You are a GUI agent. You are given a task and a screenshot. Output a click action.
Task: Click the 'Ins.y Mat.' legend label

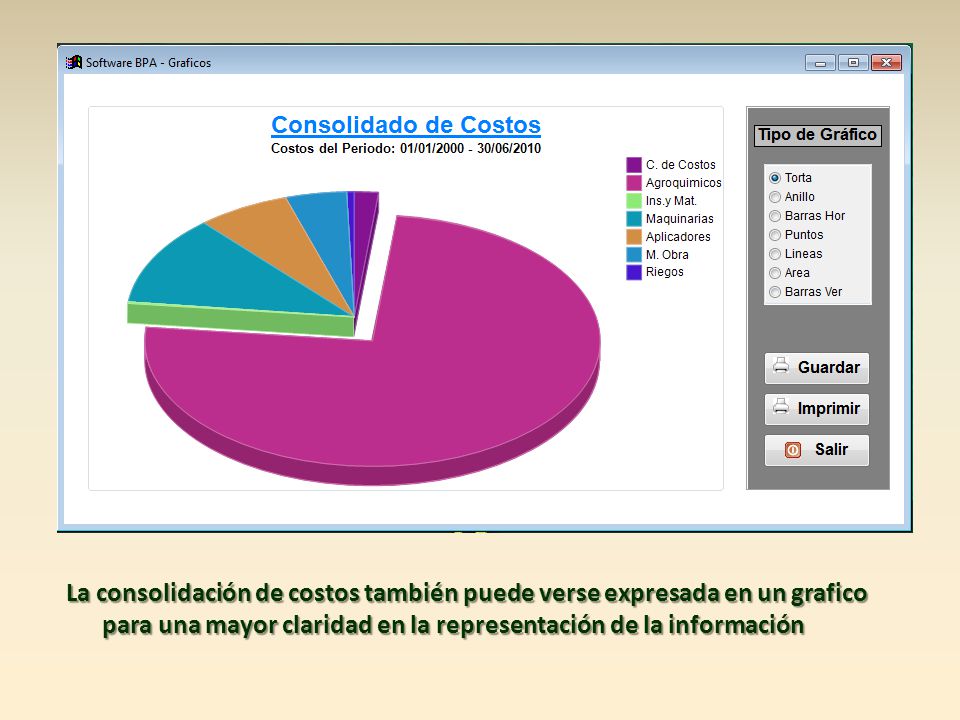point(671,201)
